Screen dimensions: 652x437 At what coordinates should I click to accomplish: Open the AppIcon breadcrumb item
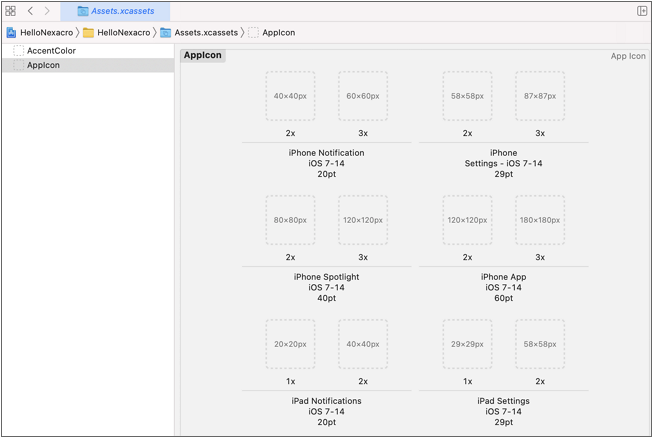[x=277, y=33]
